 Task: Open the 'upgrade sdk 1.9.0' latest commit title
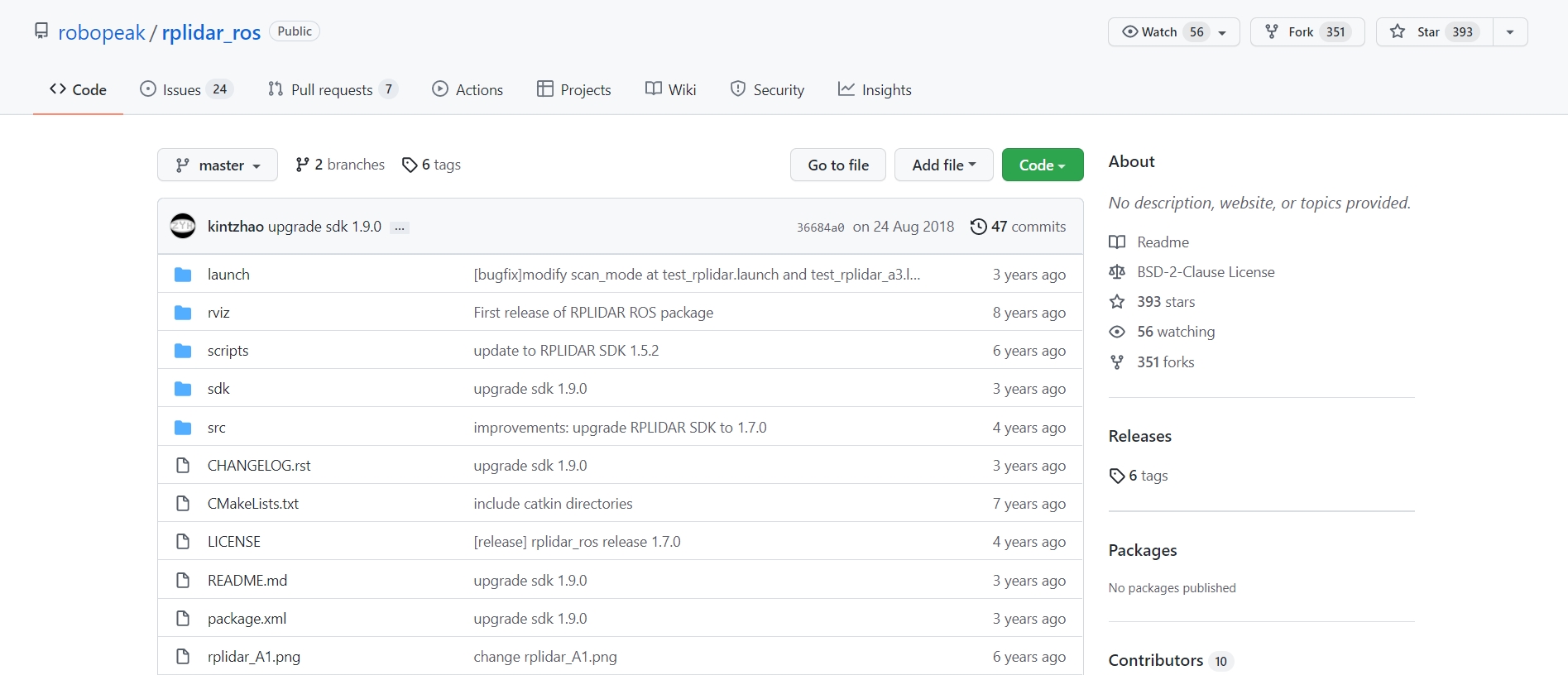(324, 227)
